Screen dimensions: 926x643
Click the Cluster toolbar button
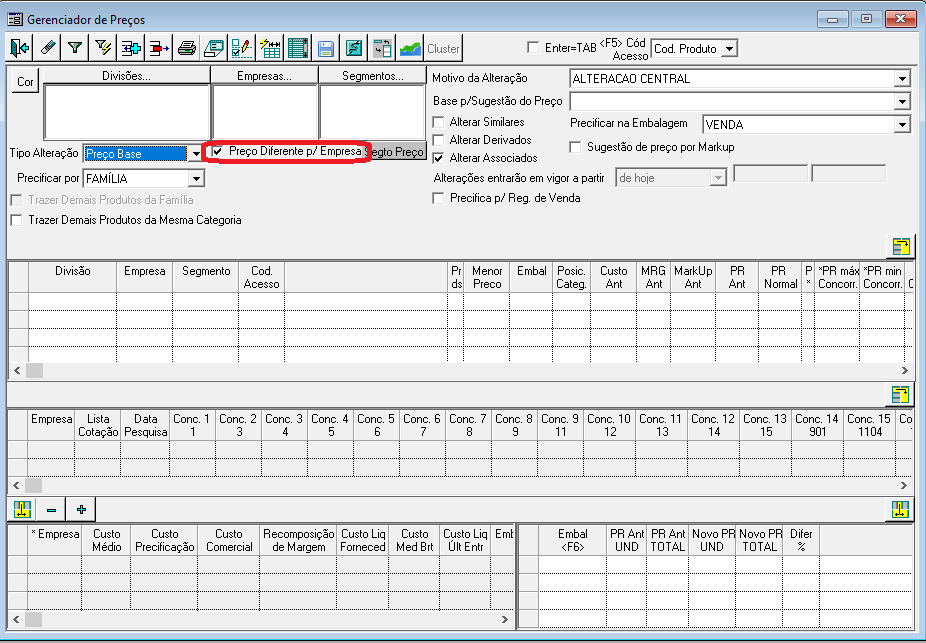tap(443, 48)
